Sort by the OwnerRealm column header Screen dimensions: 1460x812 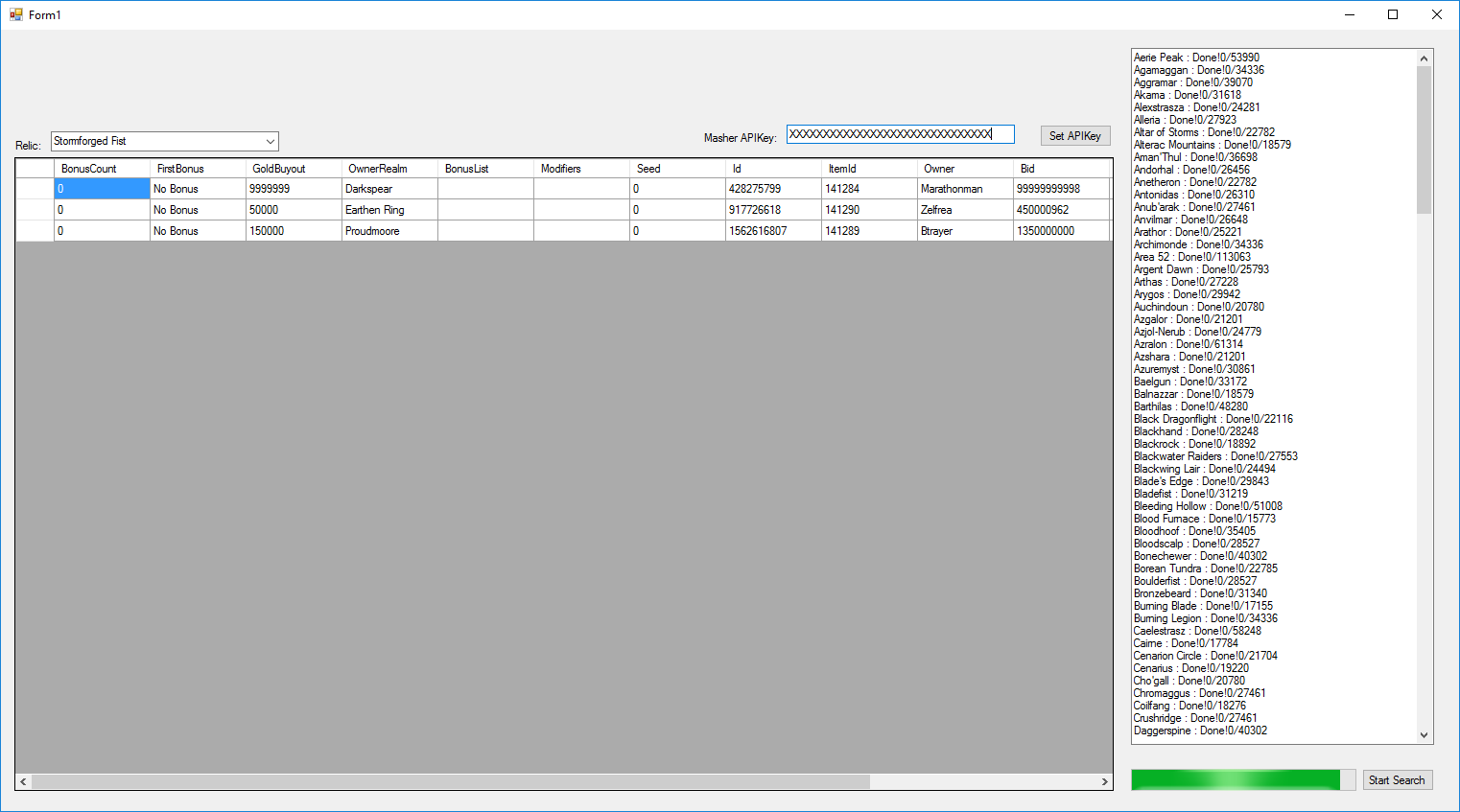389,169
